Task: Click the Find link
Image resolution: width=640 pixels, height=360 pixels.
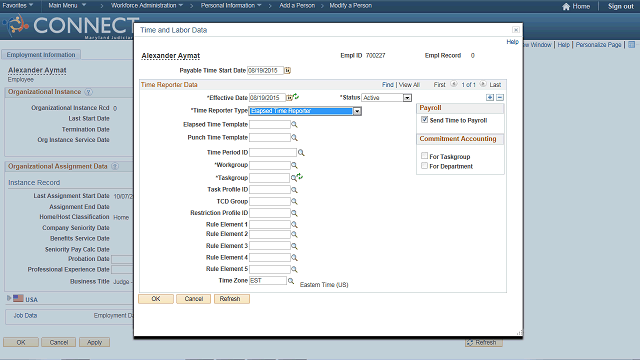Action: click(388, 84)
